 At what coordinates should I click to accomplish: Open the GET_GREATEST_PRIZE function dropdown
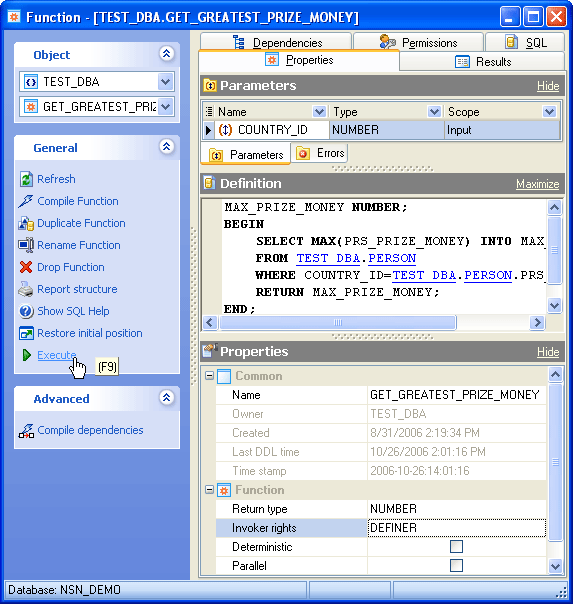(x=166, y=106)
